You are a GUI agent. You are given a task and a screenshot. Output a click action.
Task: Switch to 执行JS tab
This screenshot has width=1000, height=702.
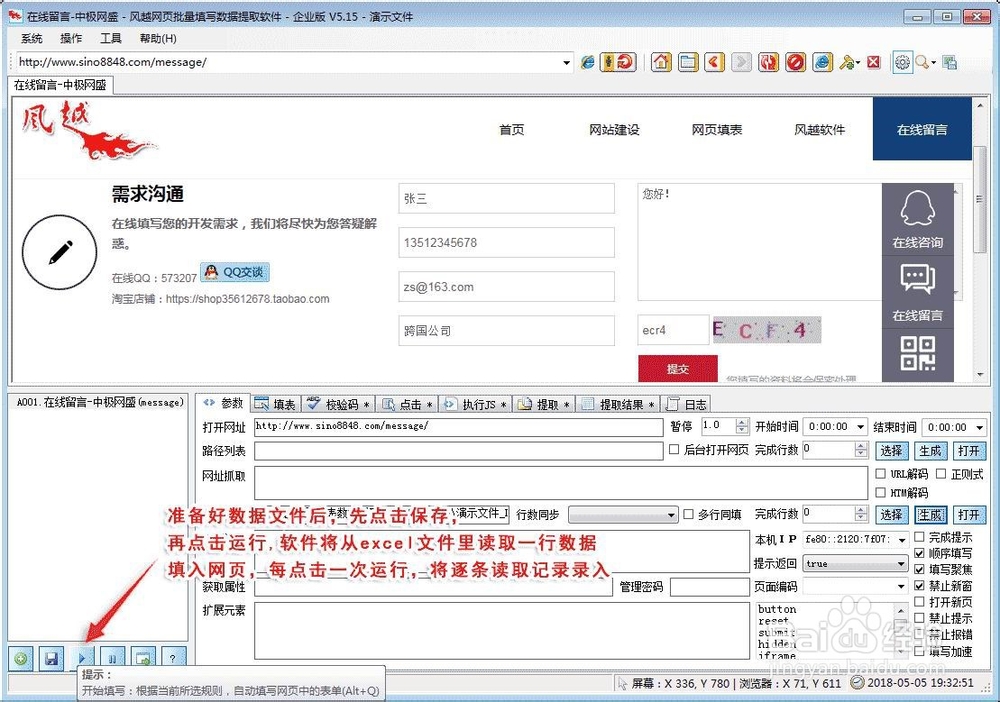475,404
